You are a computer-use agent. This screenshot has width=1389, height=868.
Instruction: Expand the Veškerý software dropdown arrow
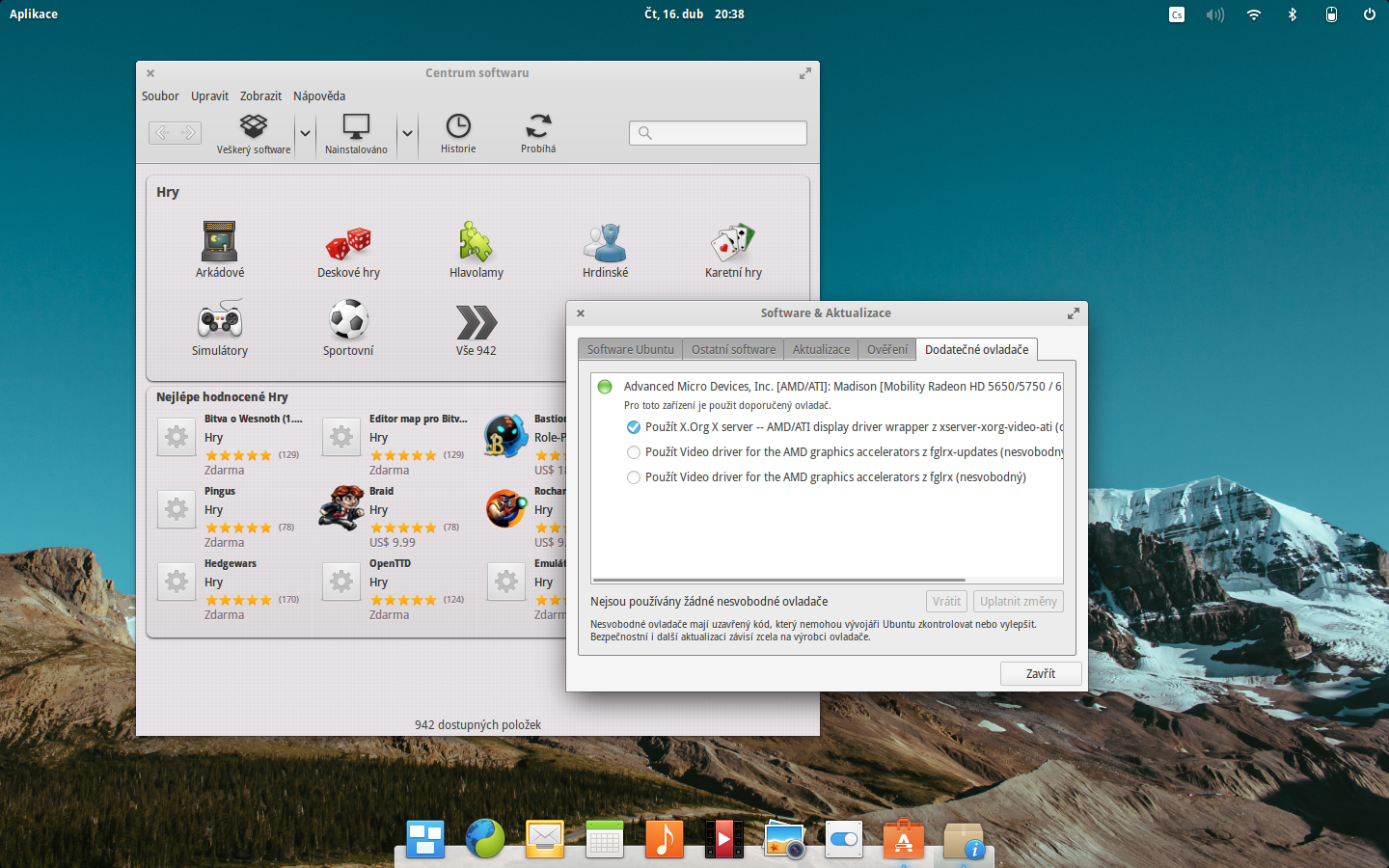coord(305,132)
